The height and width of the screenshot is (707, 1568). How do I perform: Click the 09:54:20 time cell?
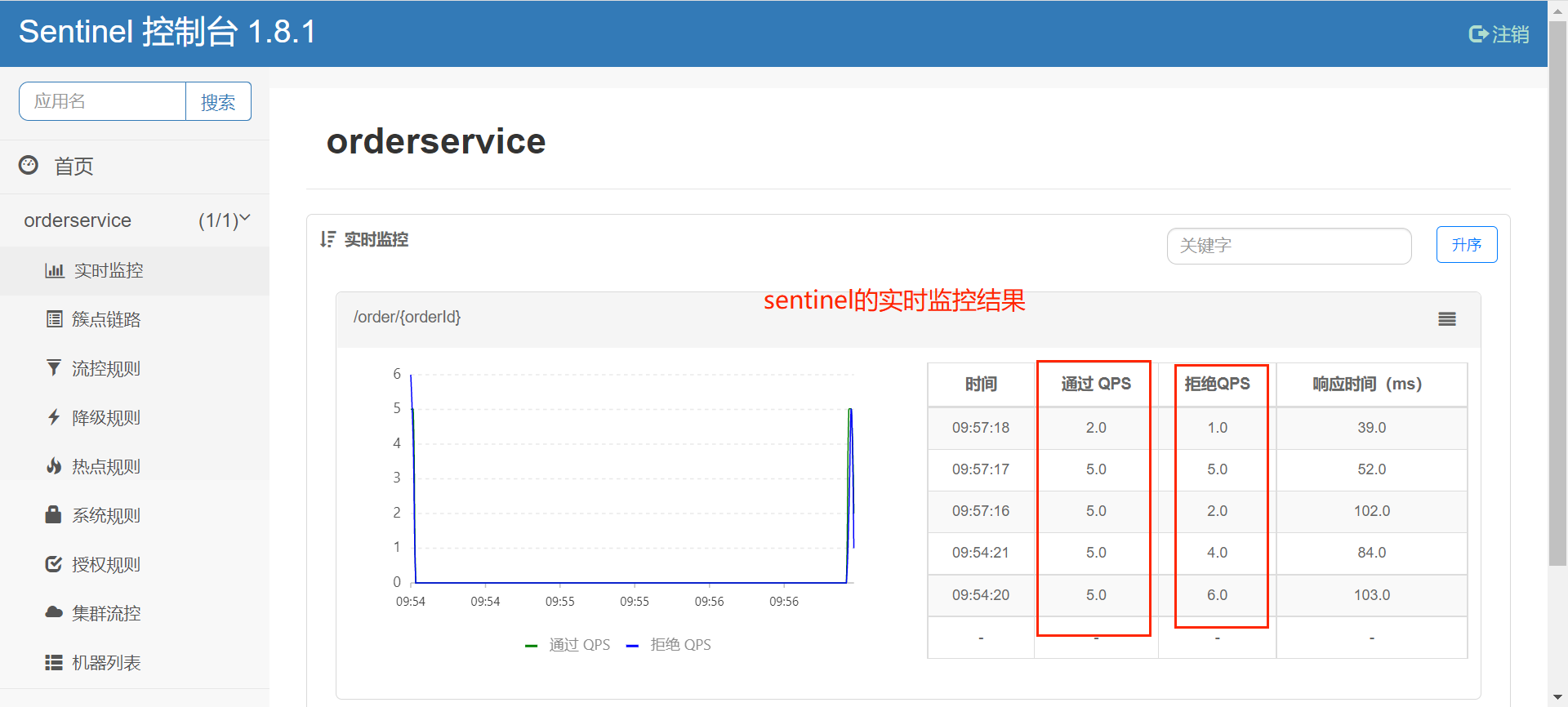(981, 595)
